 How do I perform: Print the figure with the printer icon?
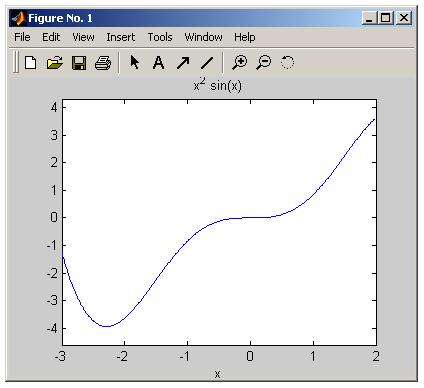click(x=103, y=63)
